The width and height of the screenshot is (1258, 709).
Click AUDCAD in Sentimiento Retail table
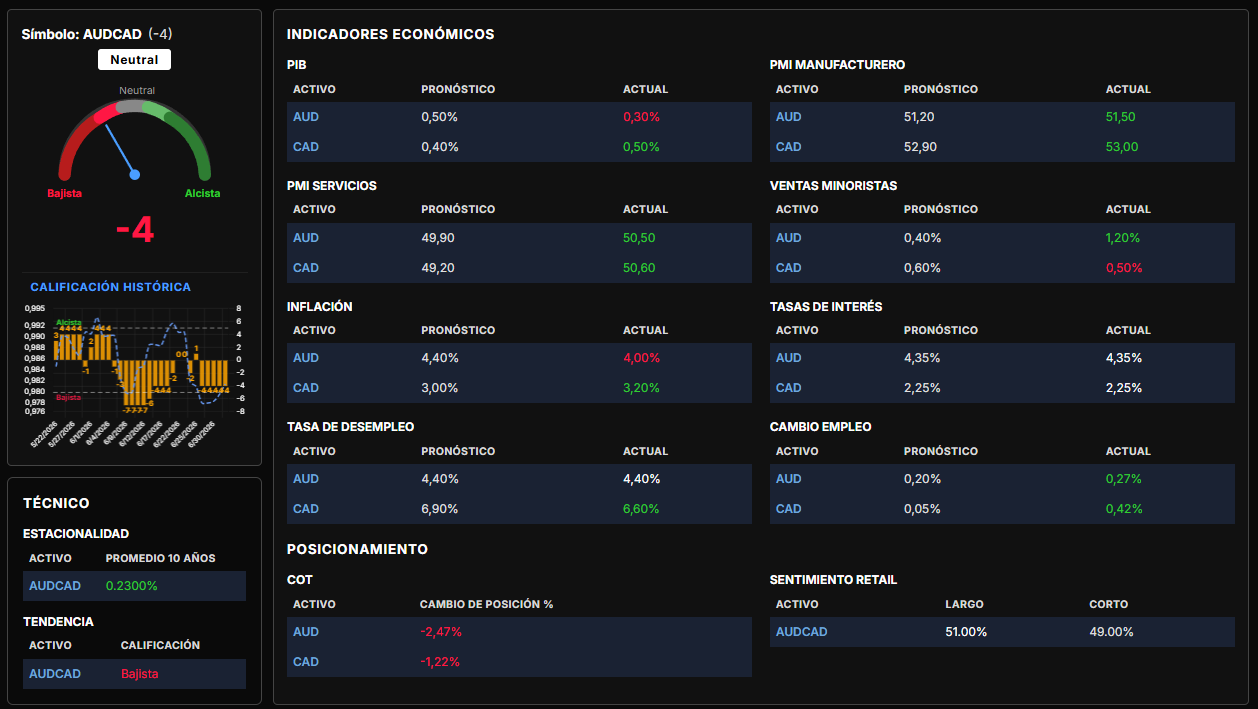click(x=802, y=632)
